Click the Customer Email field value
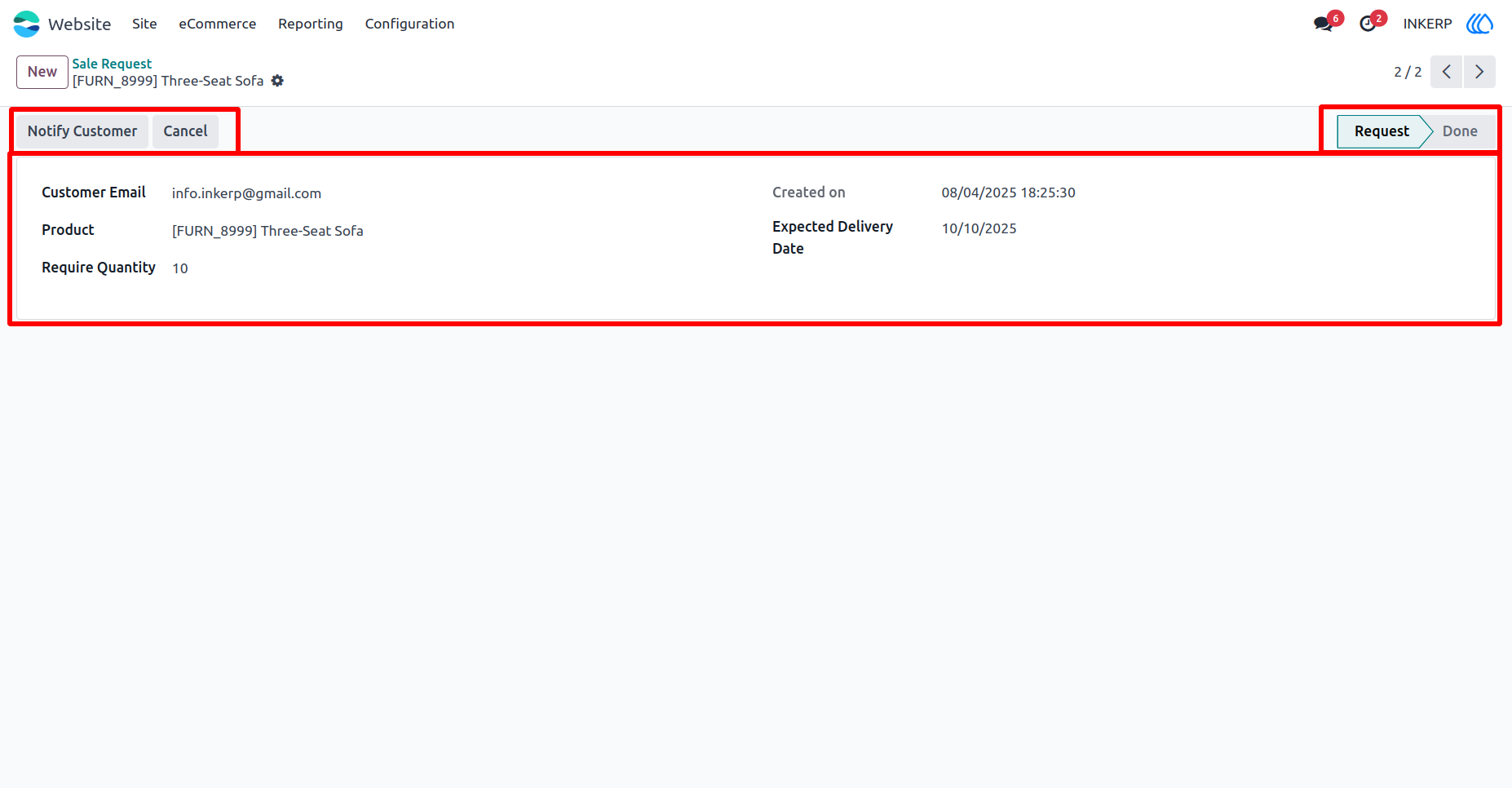The image size is (1512, 788). click(x=246, y=193)
